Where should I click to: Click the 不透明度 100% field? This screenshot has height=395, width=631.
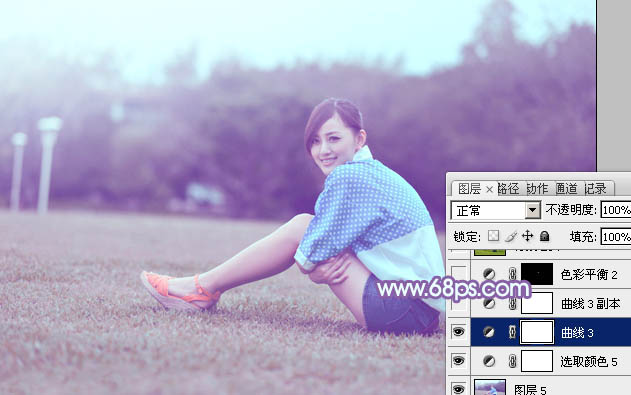[616, 210]
